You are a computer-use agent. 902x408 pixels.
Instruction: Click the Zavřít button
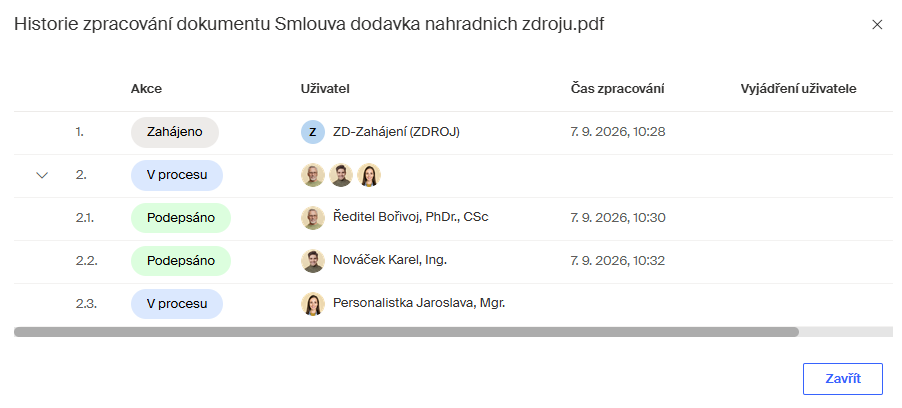[843, 379]
